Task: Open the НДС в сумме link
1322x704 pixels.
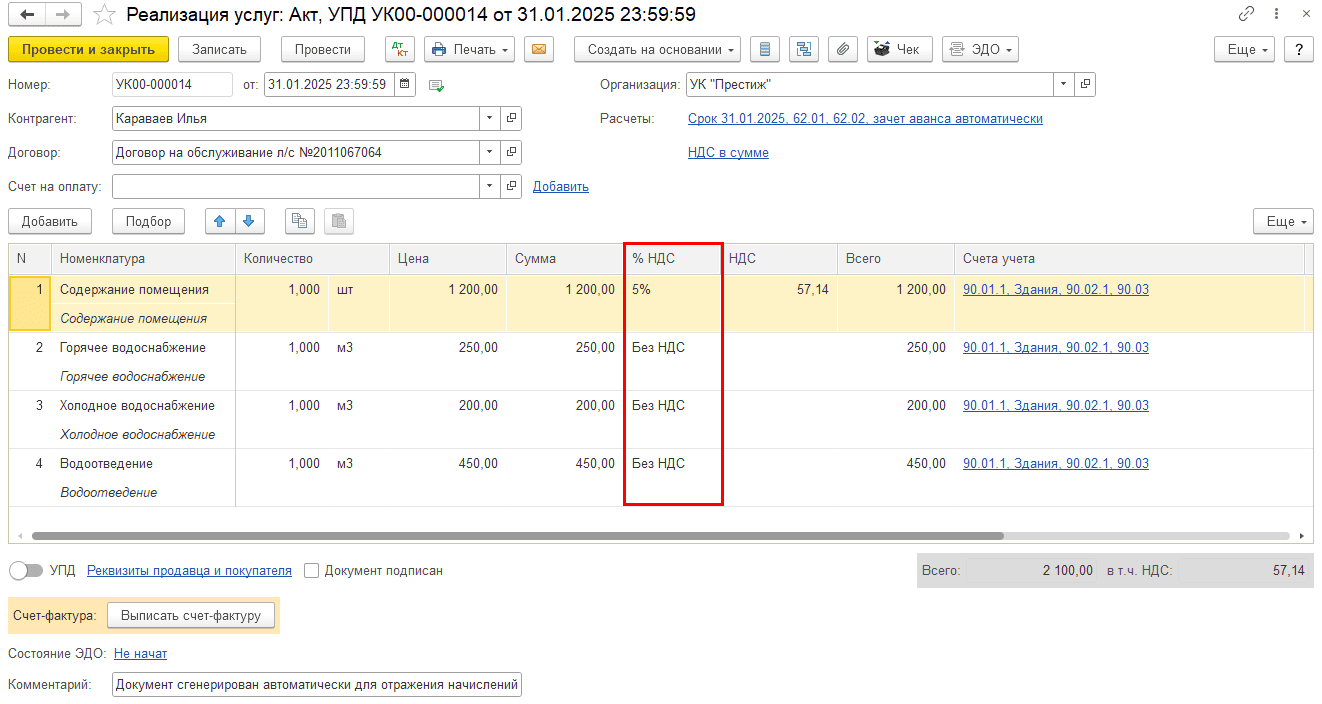Action: coord(728,152)
